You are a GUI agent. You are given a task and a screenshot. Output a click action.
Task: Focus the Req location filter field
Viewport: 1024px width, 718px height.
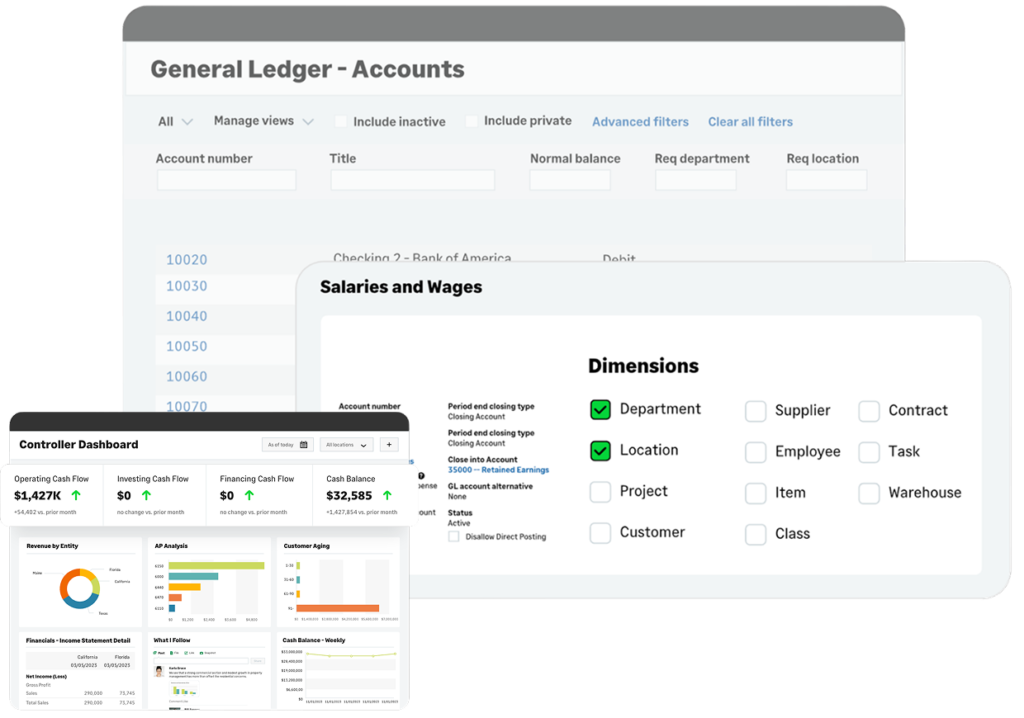click(827, 180)
